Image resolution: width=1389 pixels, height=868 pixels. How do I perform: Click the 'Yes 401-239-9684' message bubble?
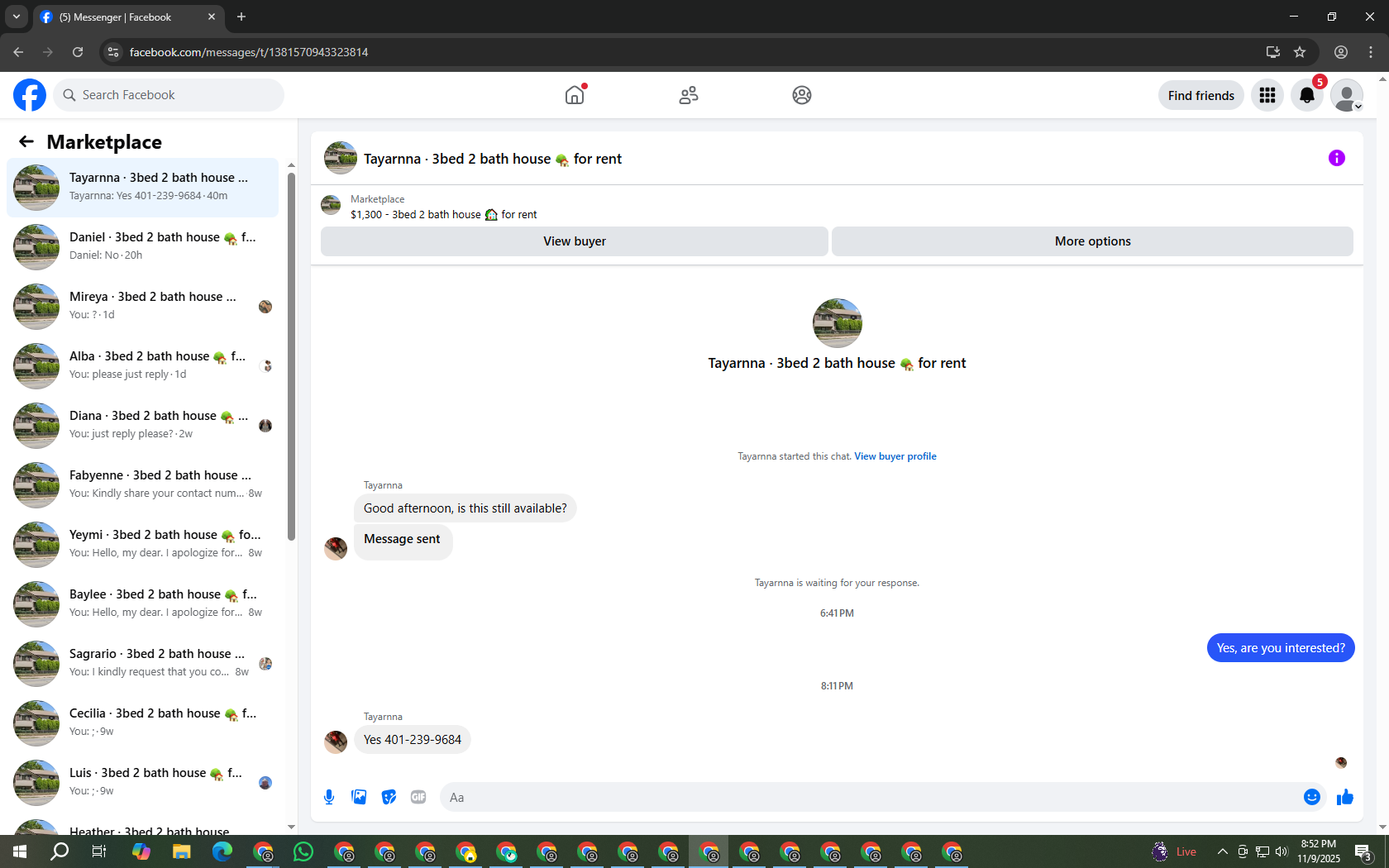pyautogui.click(x=413, y=740)
